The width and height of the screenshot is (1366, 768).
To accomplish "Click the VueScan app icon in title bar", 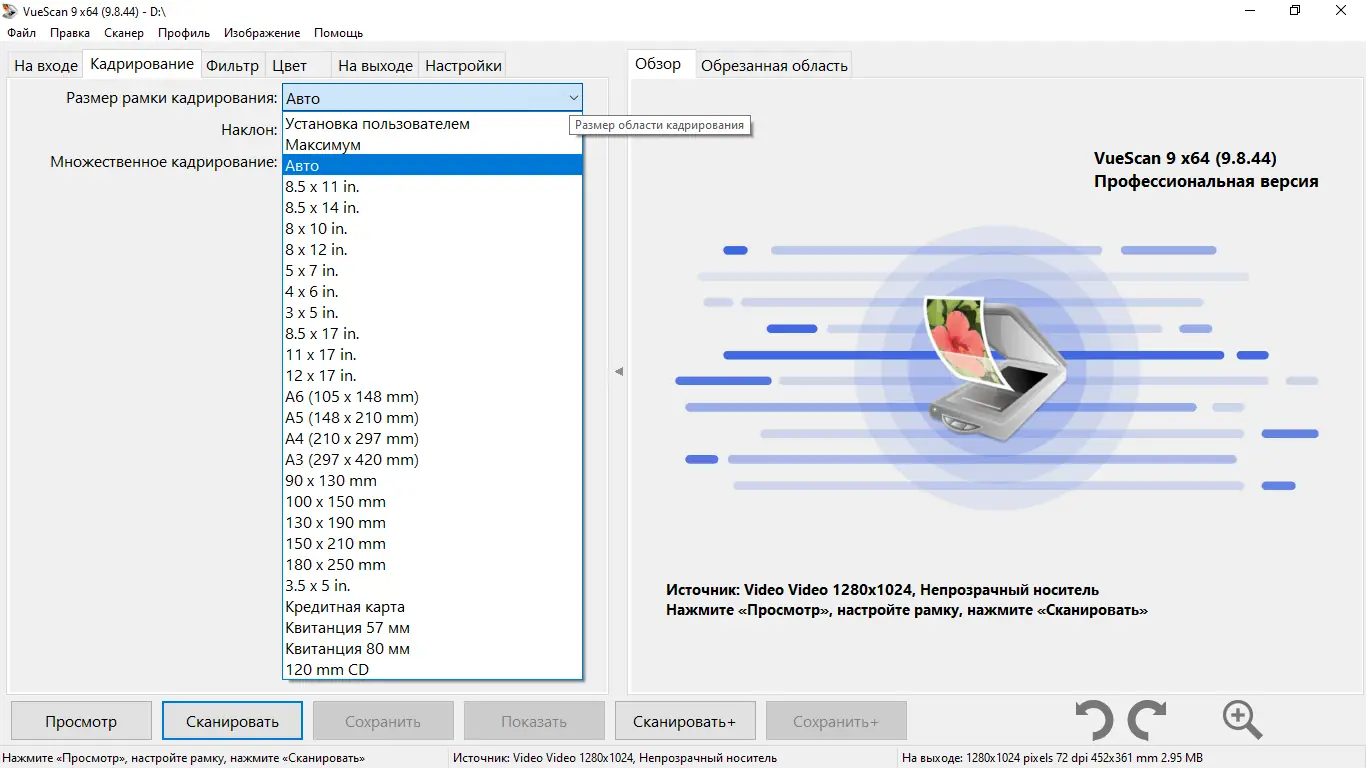I will 11,11.
